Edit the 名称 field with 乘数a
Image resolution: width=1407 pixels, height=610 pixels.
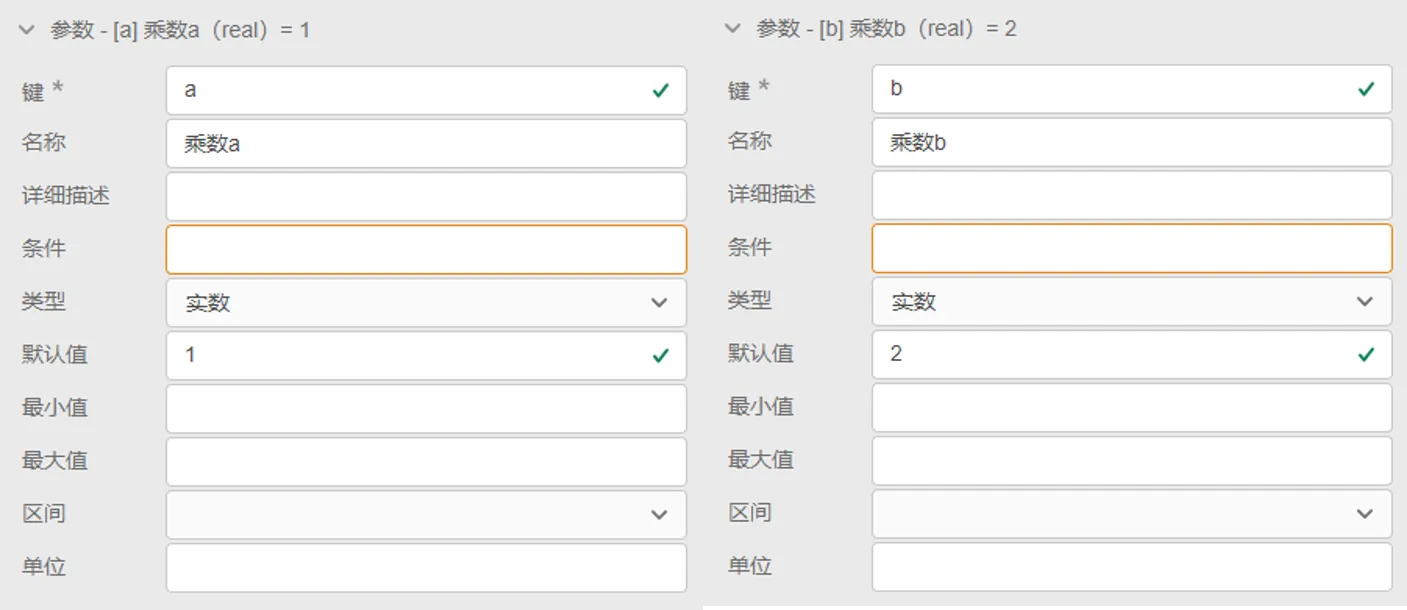tap(426, 143)
